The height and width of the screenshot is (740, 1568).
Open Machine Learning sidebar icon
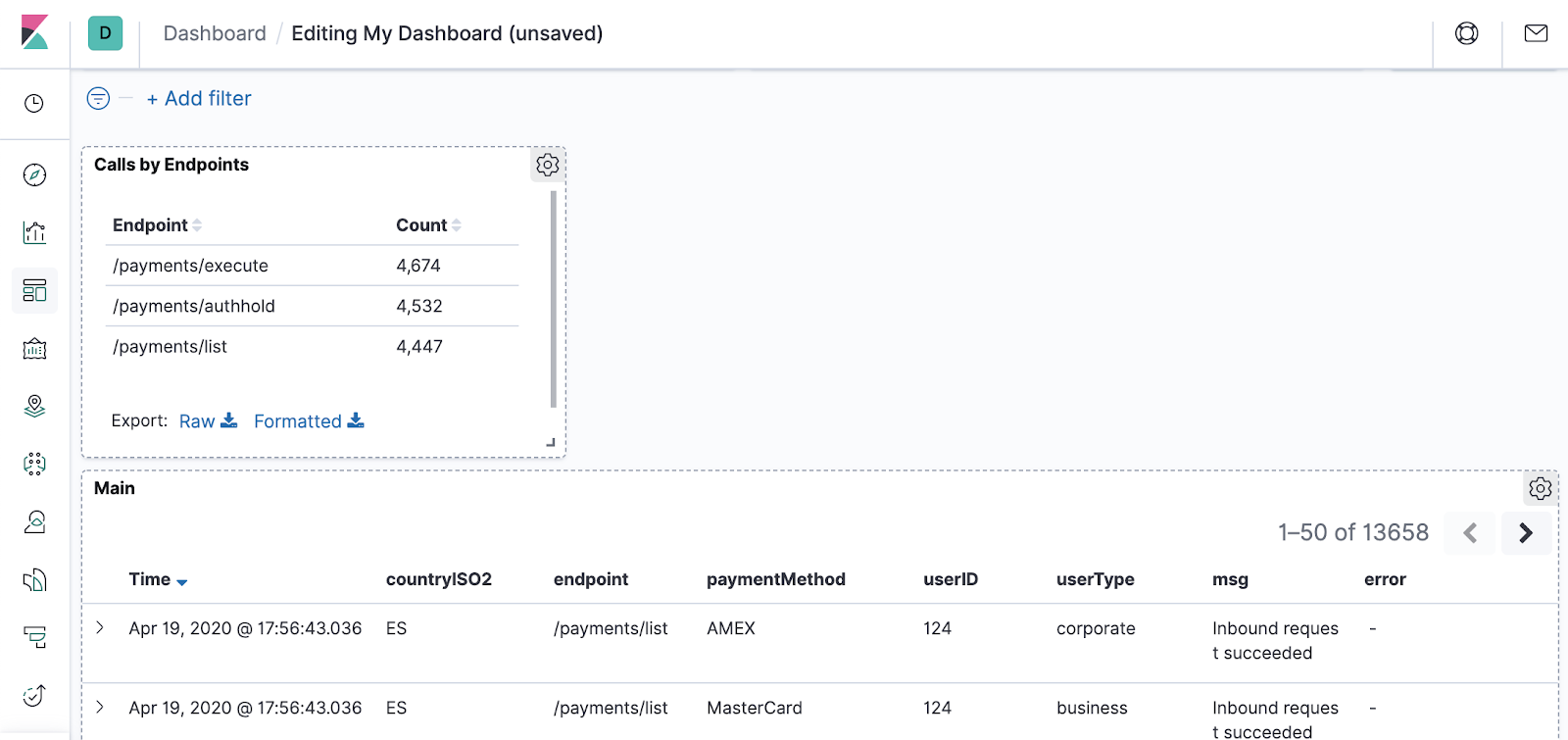(x=34, y=464)
